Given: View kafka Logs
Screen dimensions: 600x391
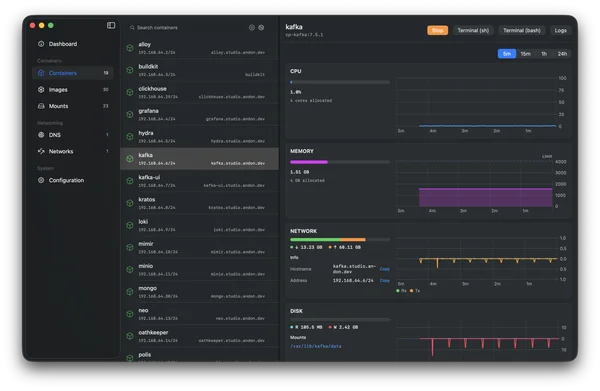Looking at the screenshot, I should tap(560, 30).
